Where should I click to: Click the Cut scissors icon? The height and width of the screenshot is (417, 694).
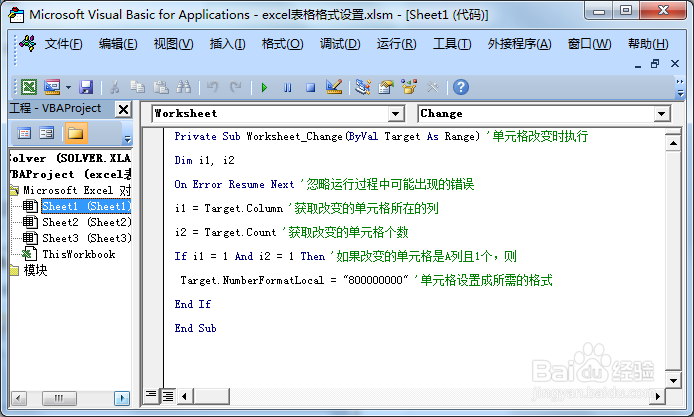point(114,87)
